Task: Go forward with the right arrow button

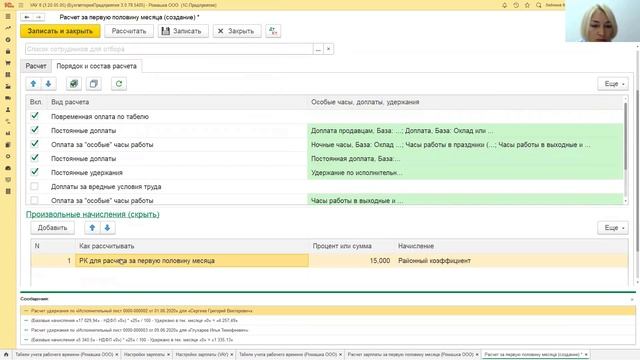Action: pyautogui.click(x=38, y=17)
